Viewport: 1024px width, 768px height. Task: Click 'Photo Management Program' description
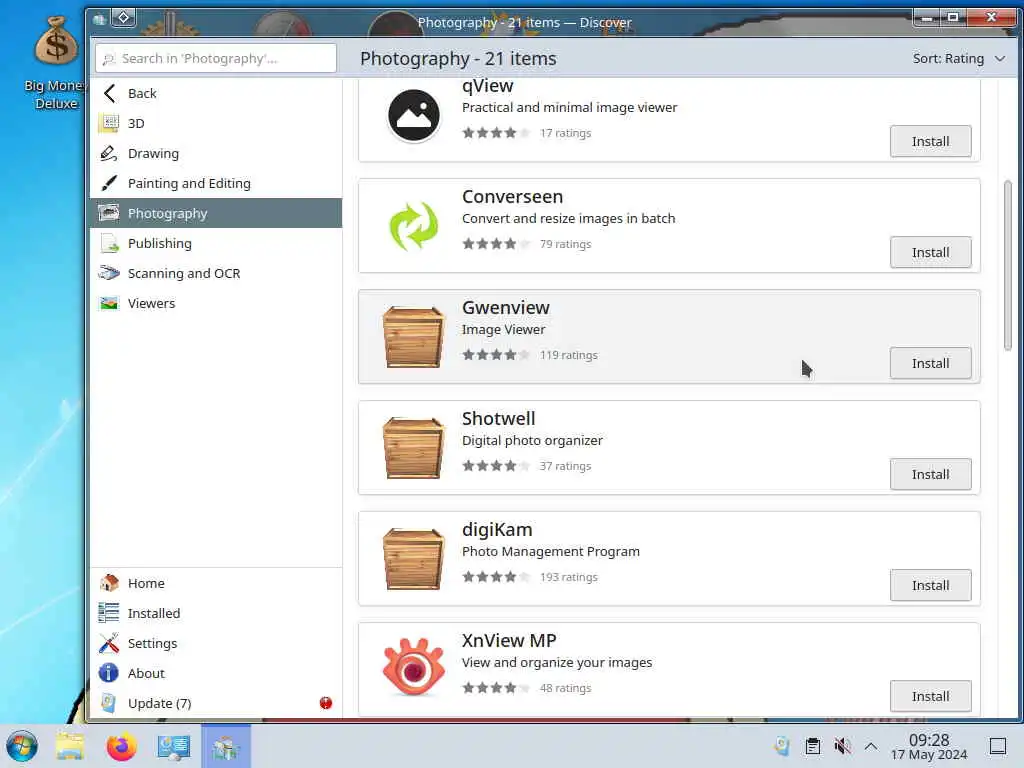pos(551,551)
